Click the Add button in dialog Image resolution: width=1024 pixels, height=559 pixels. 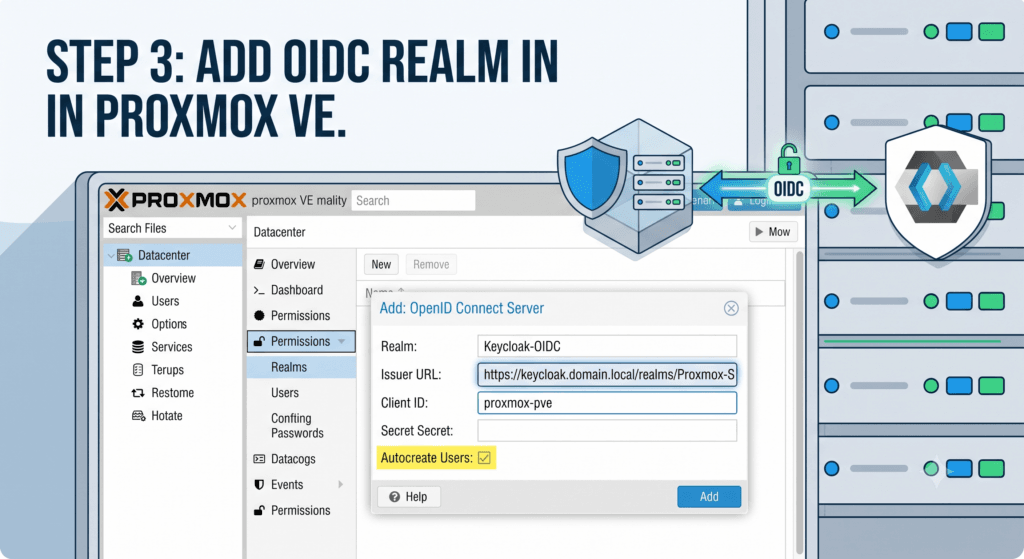tap(709, 497)
